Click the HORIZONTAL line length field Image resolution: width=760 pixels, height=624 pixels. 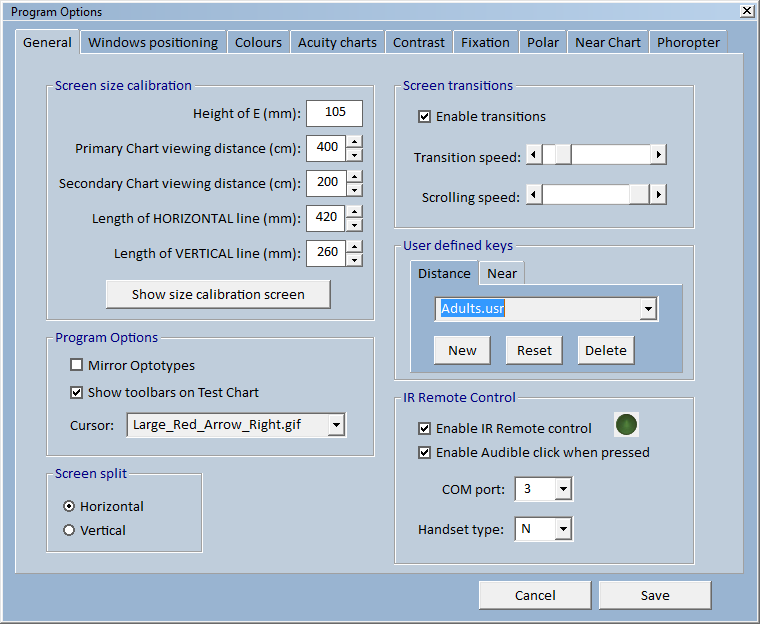pos(326,218)
